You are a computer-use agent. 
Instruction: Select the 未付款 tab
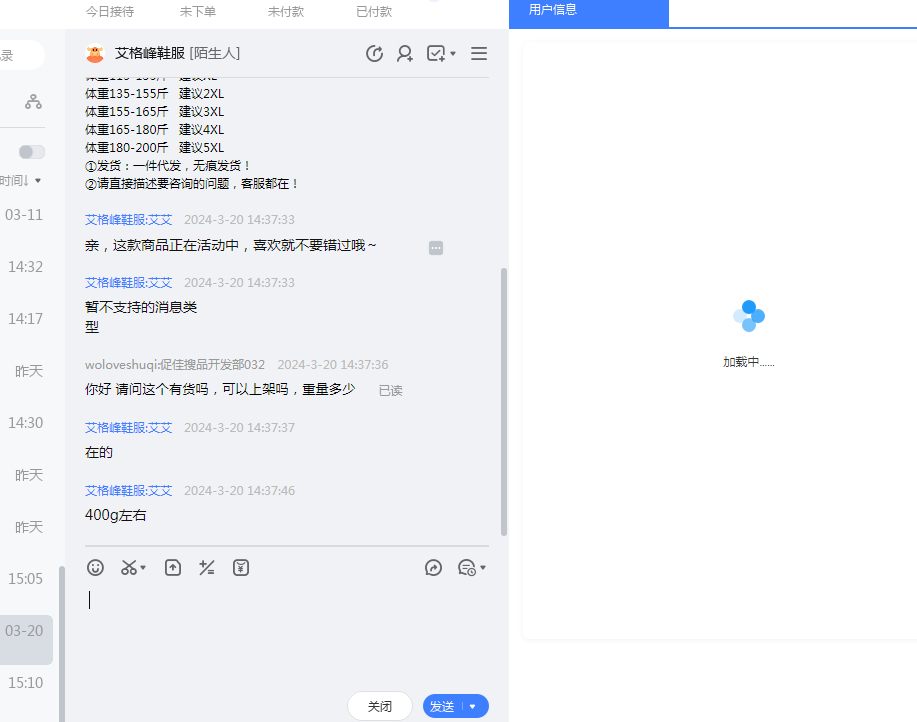point(286,12)
